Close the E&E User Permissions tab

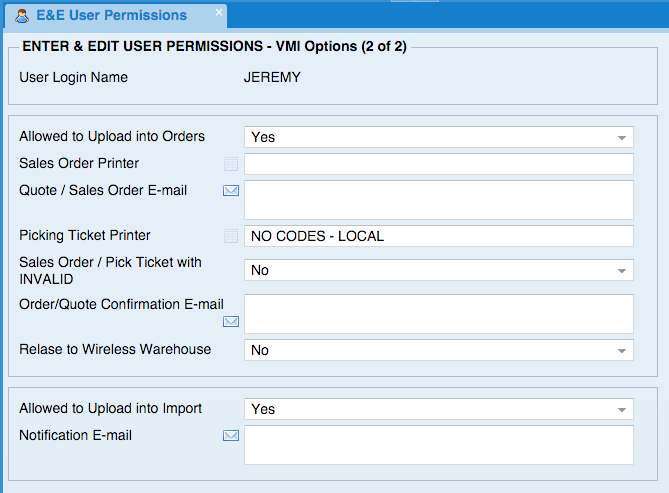(x=219, y=12)
